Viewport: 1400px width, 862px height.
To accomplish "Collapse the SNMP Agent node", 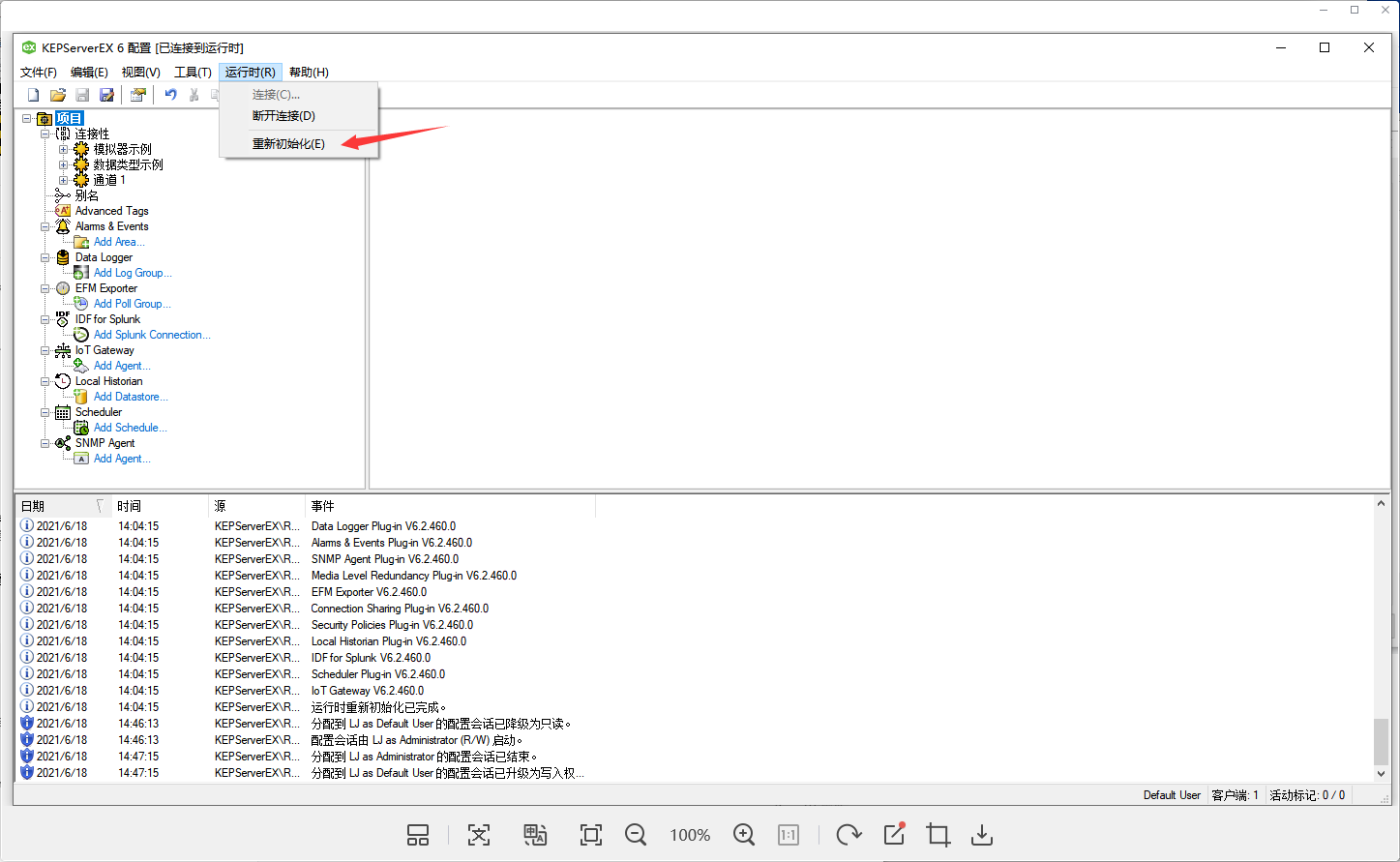I will tap(45, 443).
